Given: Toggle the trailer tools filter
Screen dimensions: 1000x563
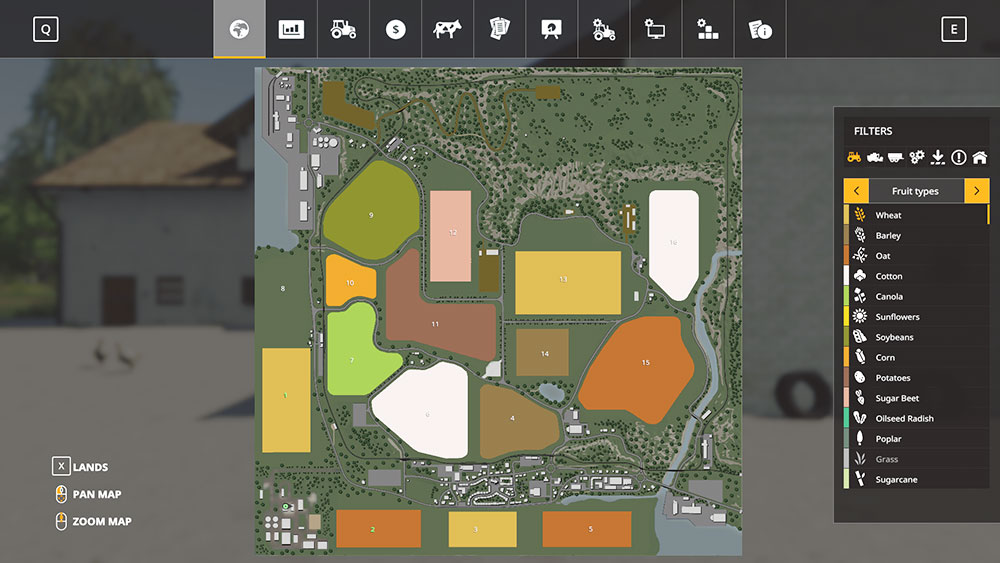Looking at the screenshot, I should pos(895,157).
